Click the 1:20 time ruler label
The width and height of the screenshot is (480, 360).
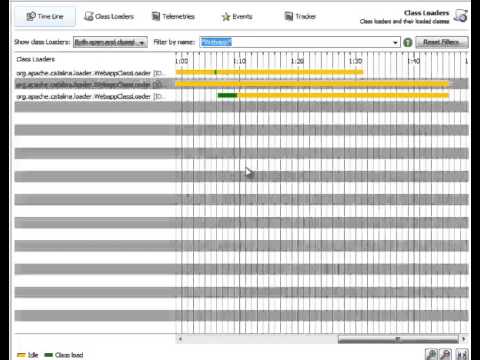pos(297,61)
